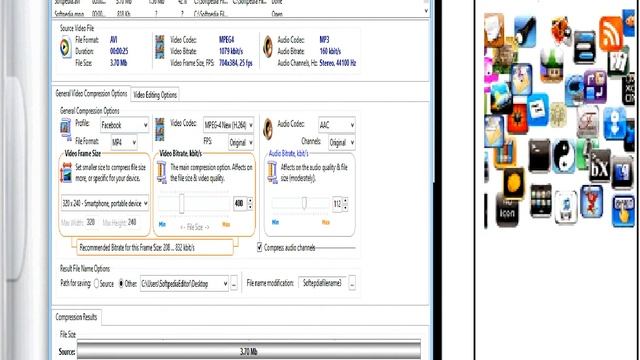Click the tapping finger icon in the right image
This screenshot has width=640, height=360.
623,211
